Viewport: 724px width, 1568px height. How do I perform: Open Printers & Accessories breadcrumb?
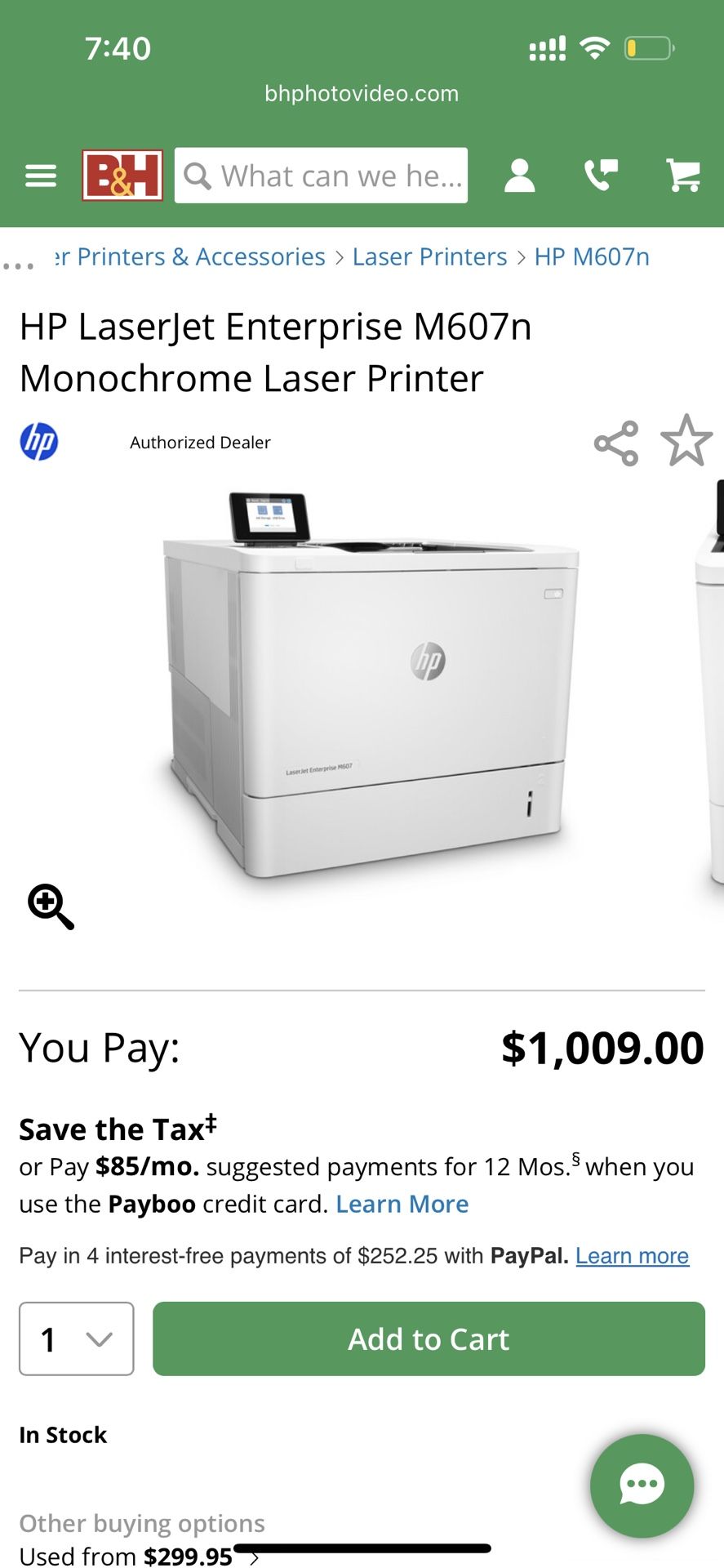click(x=189, y=256)
